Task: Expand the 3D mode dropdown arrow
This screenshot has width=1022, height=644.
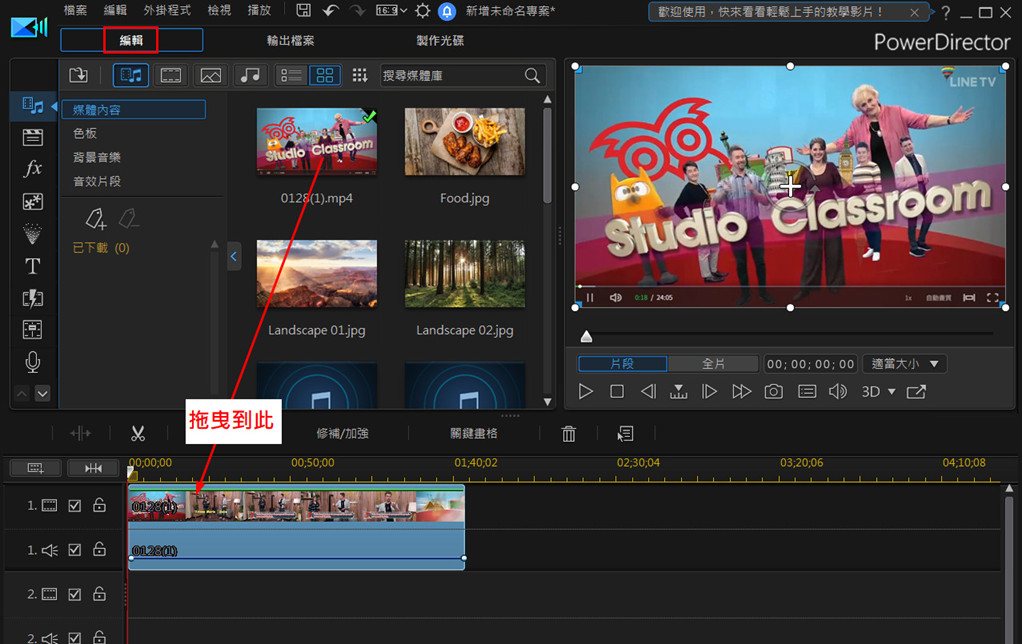Action: point(890,392)
